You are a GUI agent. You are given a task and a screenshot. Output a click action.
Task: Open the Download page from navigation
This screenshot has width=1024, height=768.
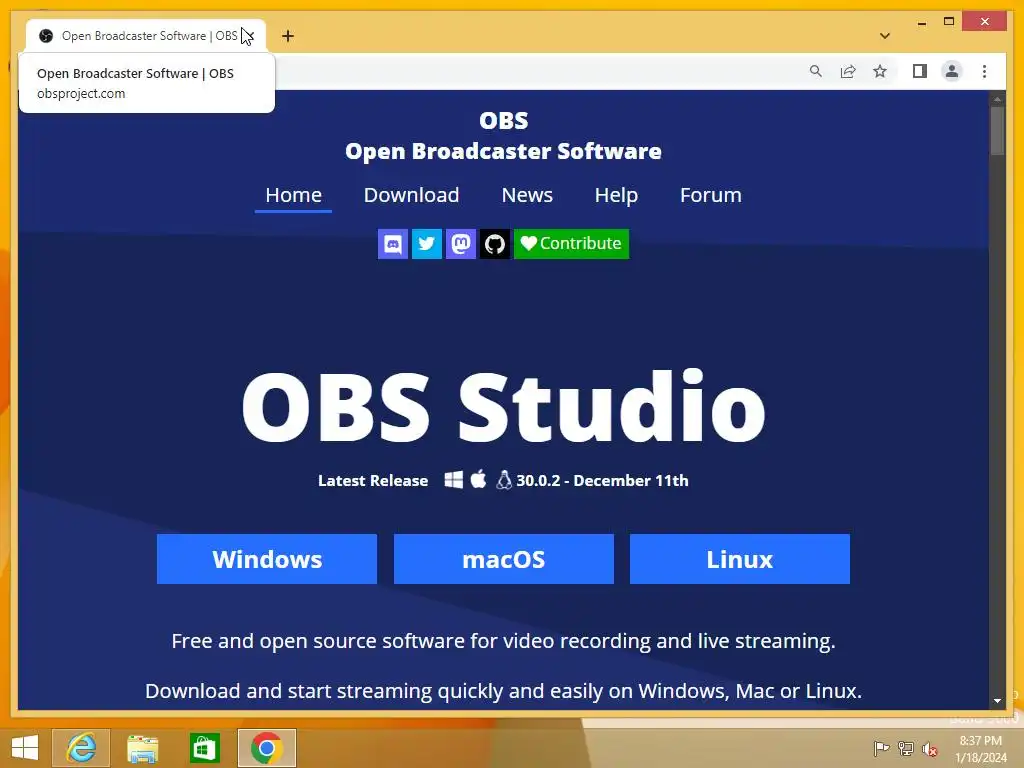411,195
